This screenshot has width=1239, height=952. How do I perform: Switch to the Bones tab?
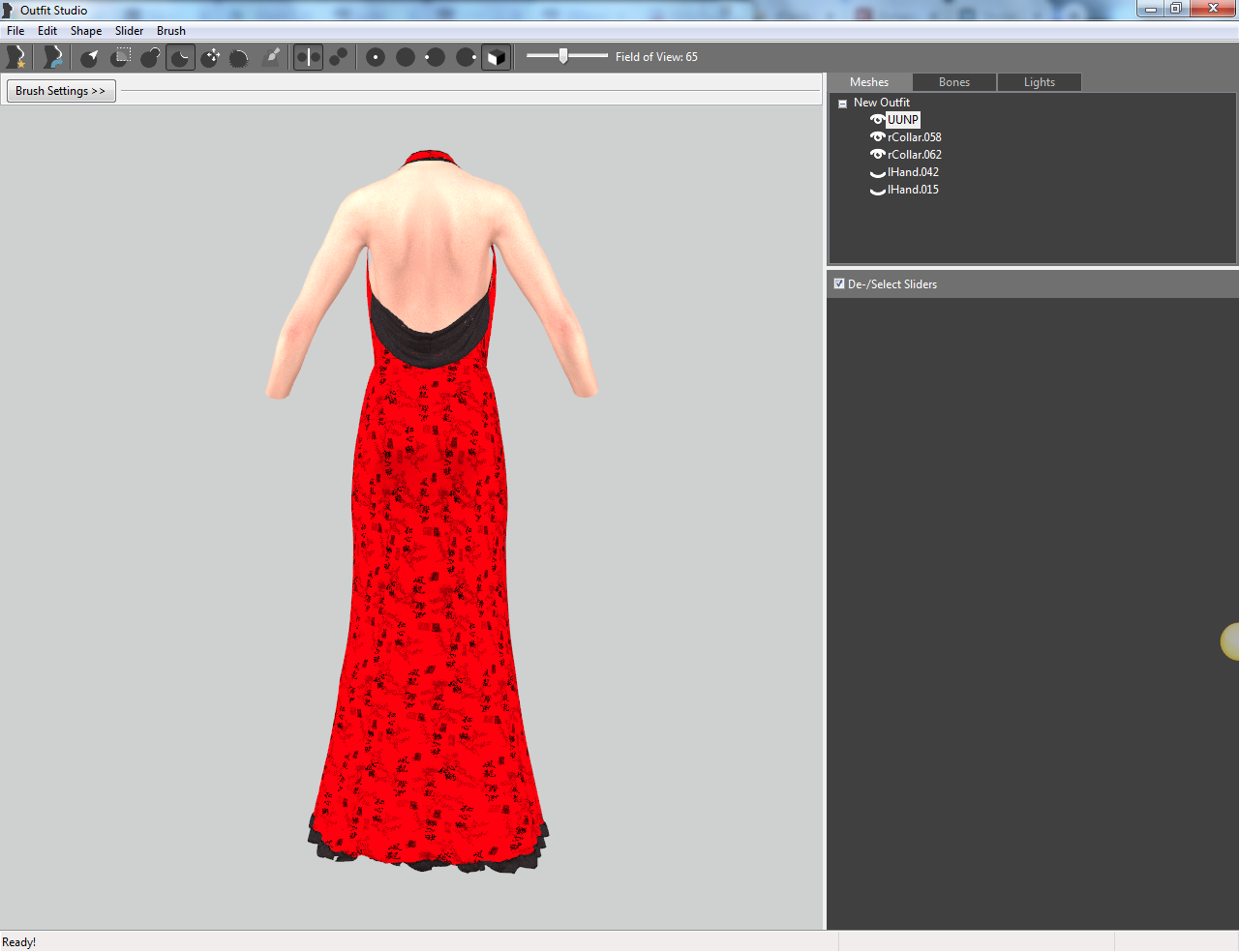pos(954,82)
